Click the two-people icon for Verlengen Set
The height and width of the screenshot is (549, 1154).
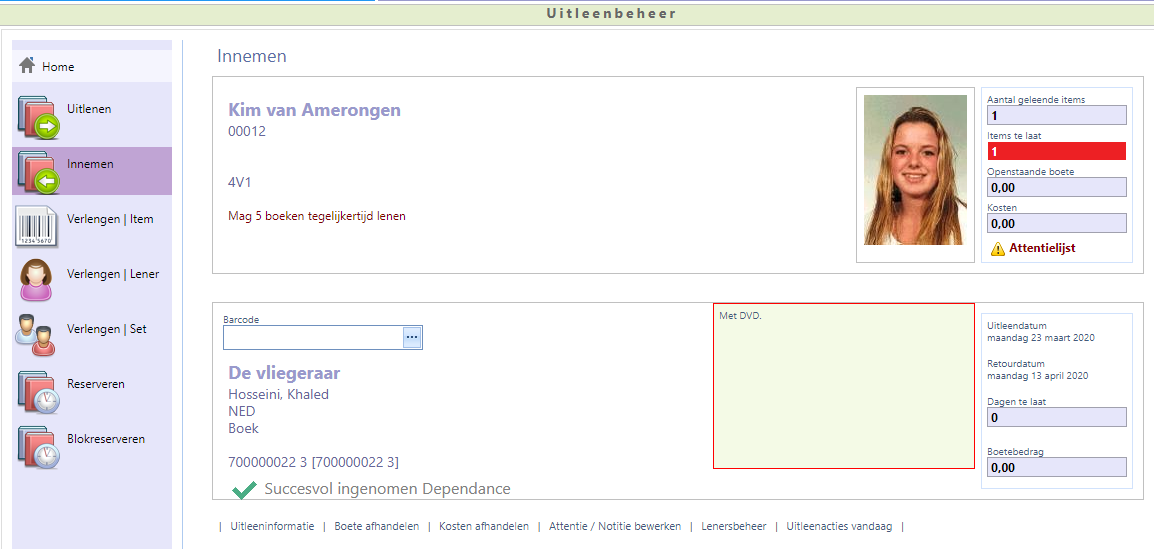(36, 336)
